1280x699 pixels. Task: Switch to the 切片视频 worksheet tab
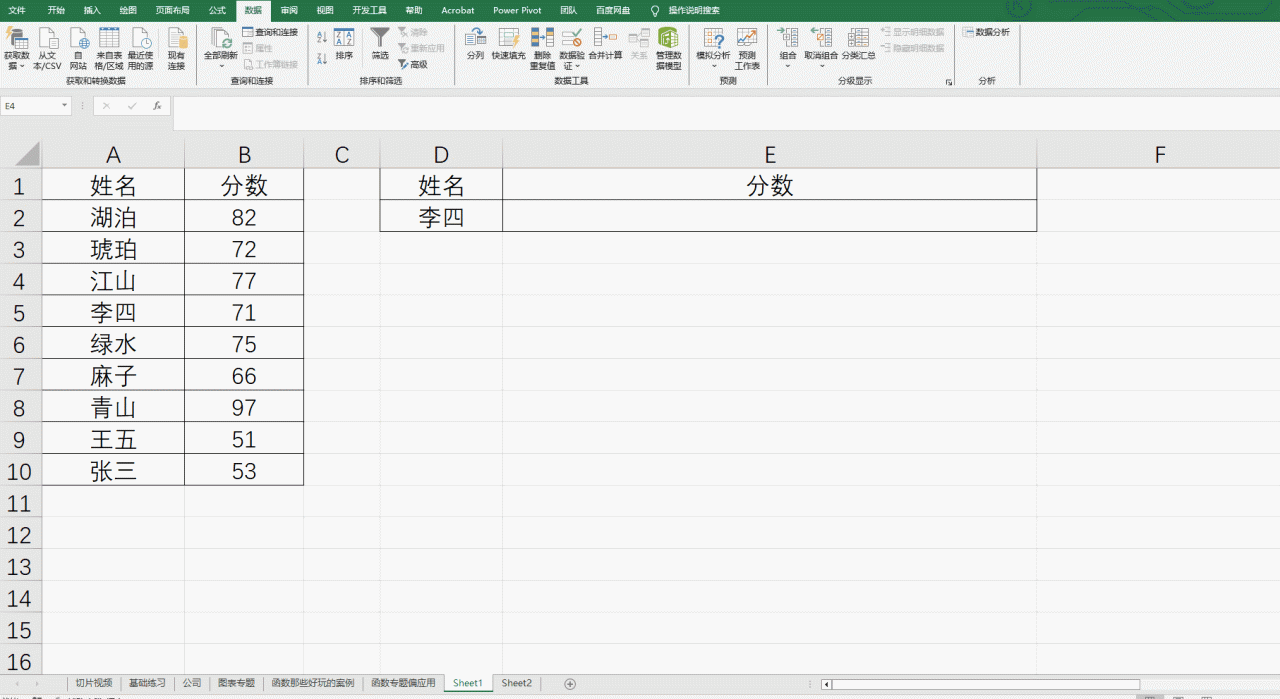93,683
